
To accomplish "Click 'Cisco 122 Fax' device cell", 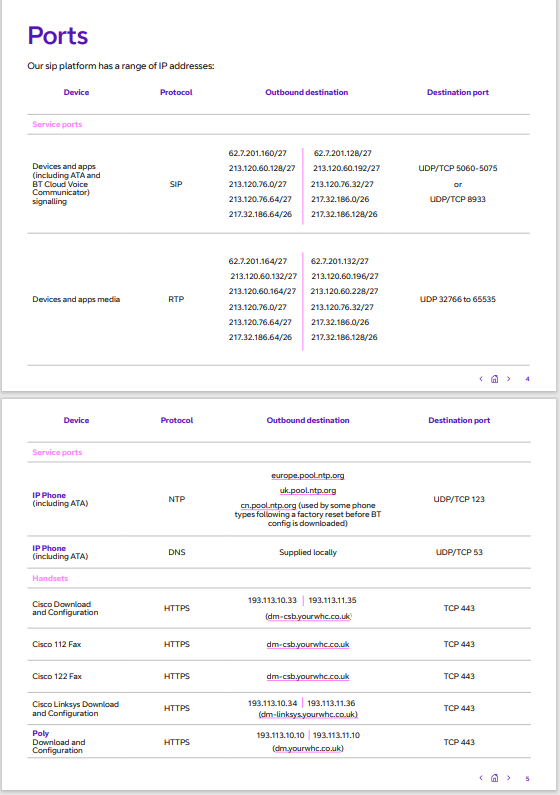I will [57, 676].
